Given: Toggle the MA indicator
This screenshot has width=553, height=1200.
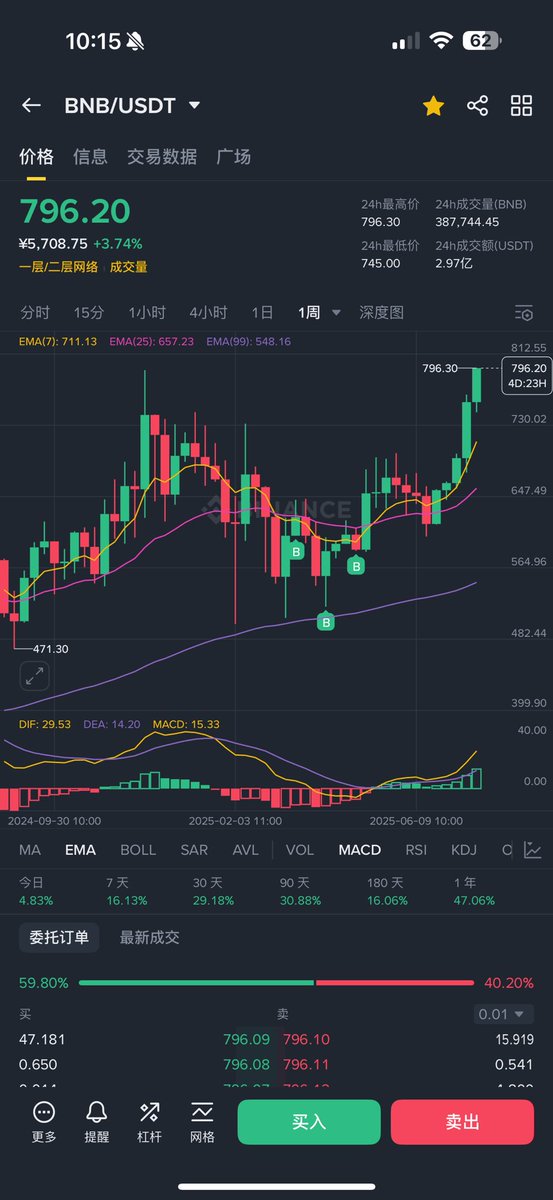Looking at the screenshot, I should pos(30,850).
